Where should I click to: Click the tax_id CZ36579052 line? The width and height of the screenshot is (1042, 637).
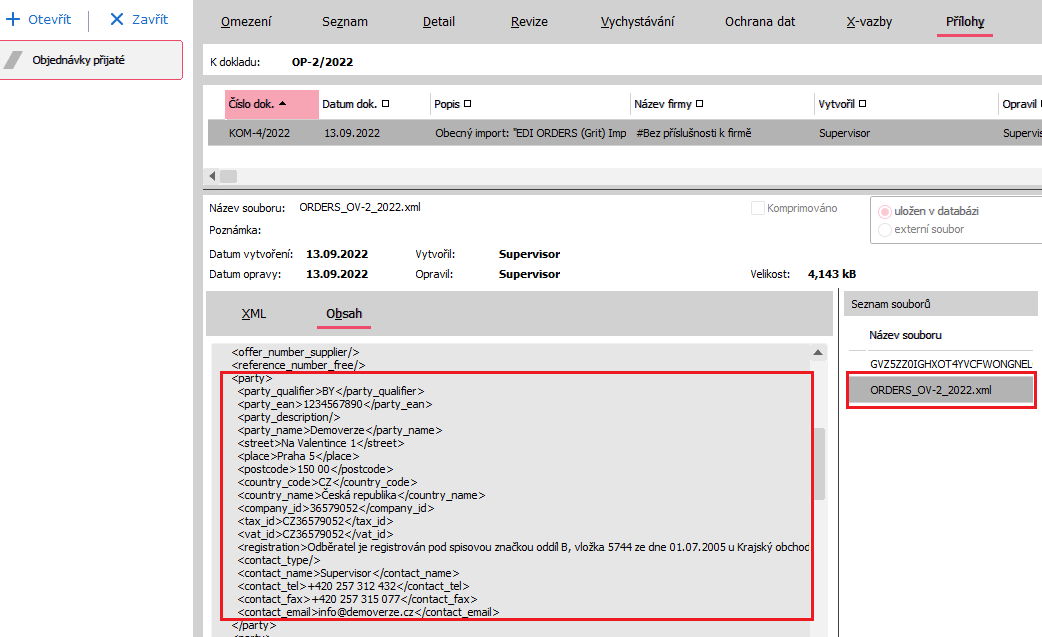(x=315, y=521)
